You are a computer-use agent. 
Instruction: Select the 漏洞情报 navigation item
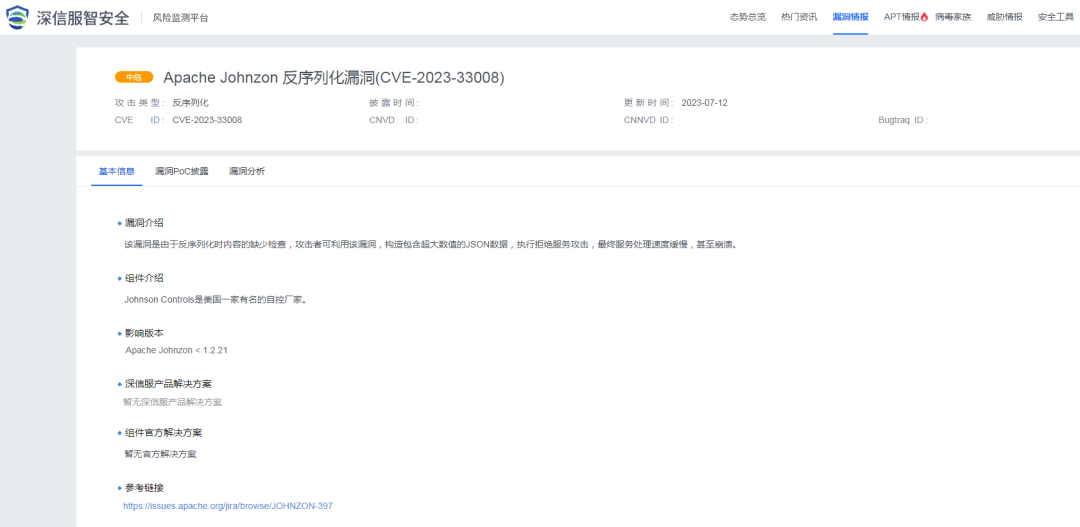(x=851, y=17)
